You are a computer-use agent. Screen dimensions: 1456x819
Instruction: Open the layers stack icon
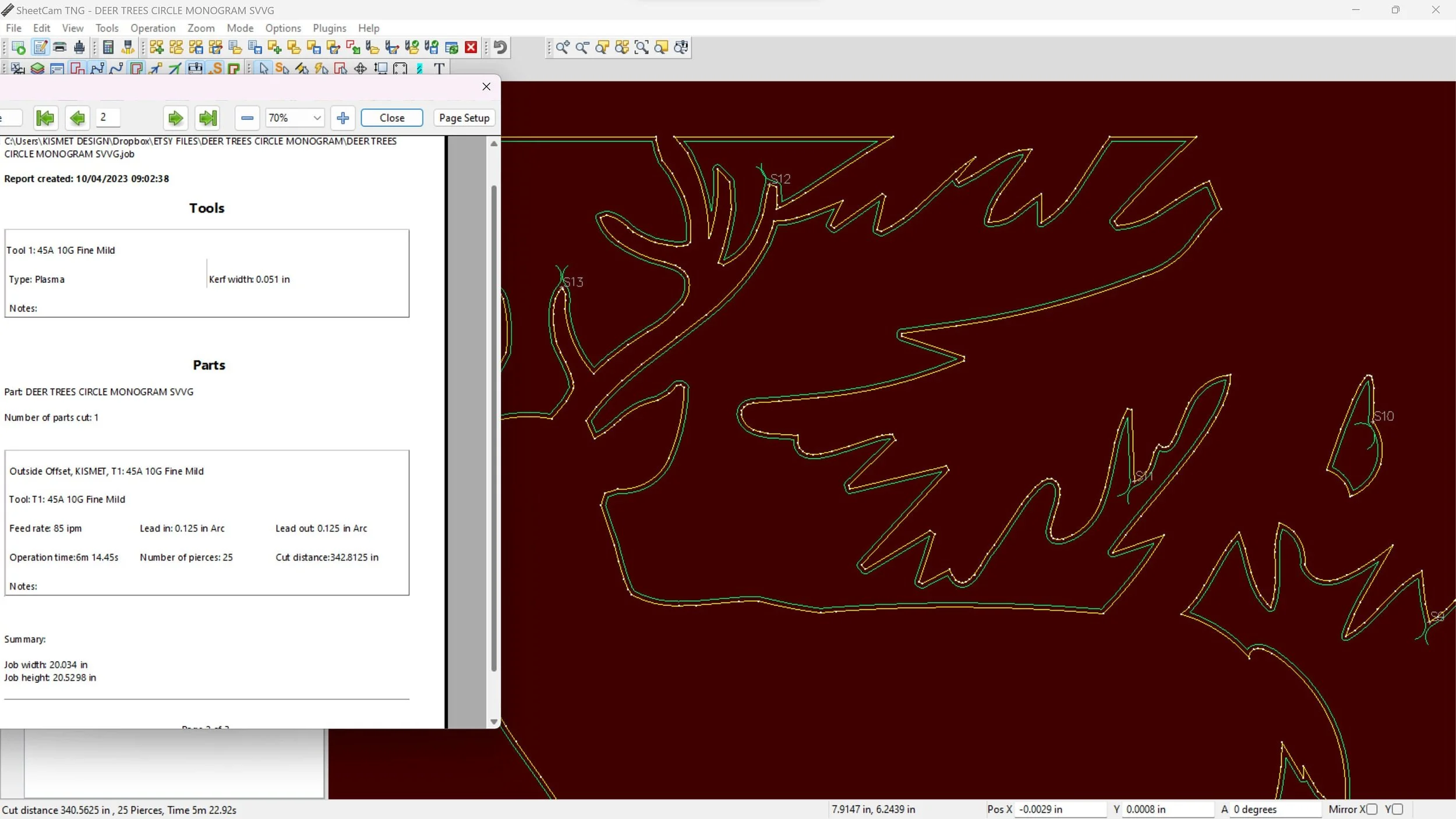(x=37, y=69)
